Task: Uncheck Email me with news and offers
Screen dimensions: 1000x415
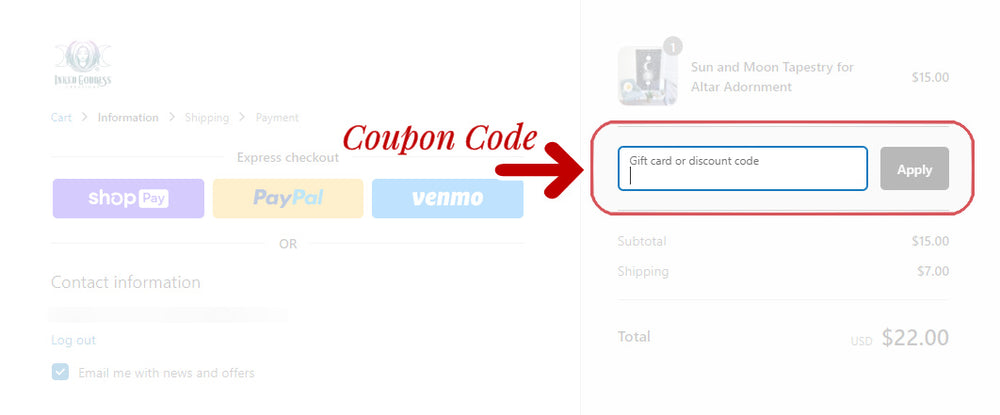Action: coord(60,372)
